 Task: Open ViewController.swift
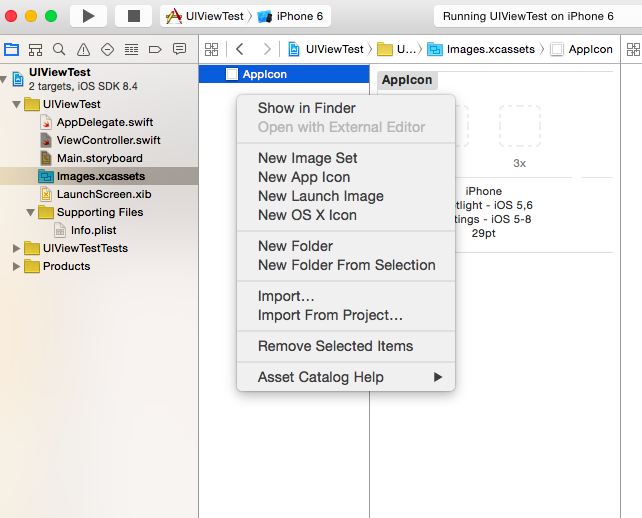click(x=100, y=140)
